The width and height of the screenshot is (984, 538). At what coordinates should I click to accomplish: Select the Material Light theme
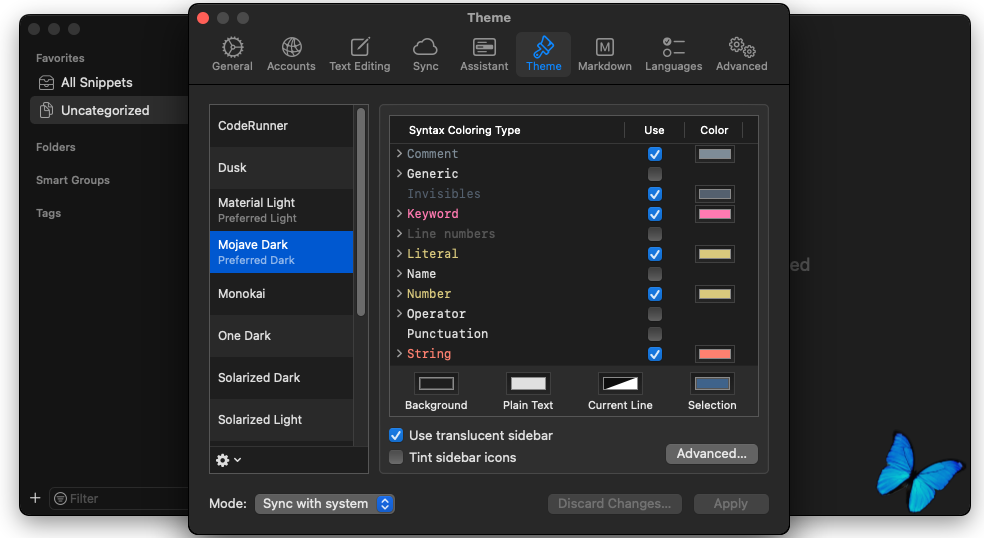point(281,210)
